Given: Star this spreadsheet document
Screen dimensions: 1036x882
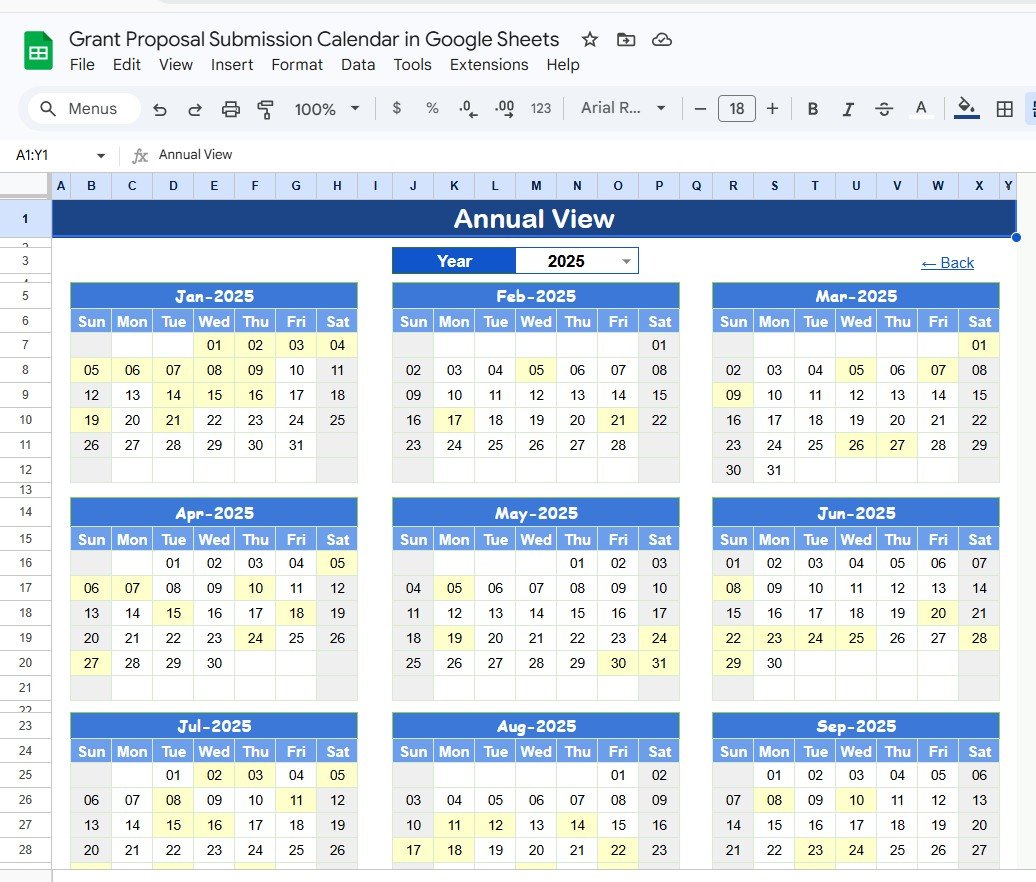Looking at the screenshot, I should pos(589,40).
